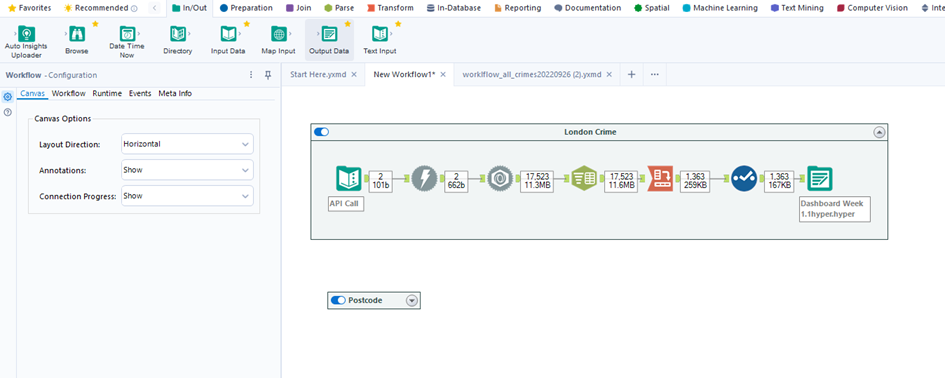Switch to worklflow_all_crimes20220926 tab
The image size is (945, 378).
(532, 74)
